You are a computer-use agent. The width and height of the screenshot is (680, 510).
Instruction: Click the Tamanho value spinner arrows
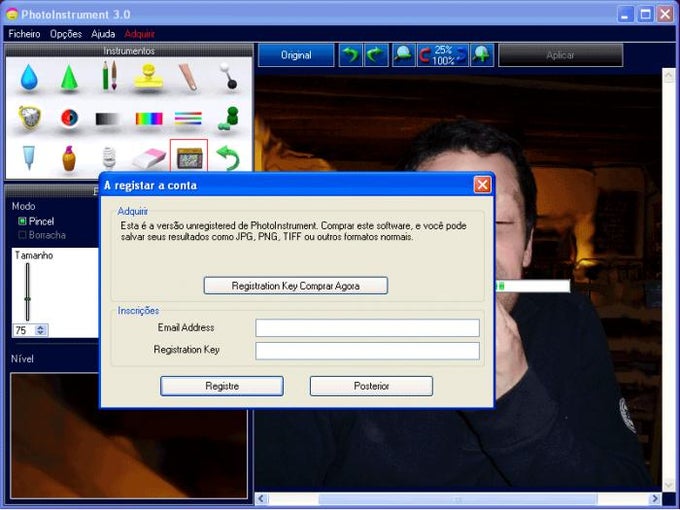(41, 330)
